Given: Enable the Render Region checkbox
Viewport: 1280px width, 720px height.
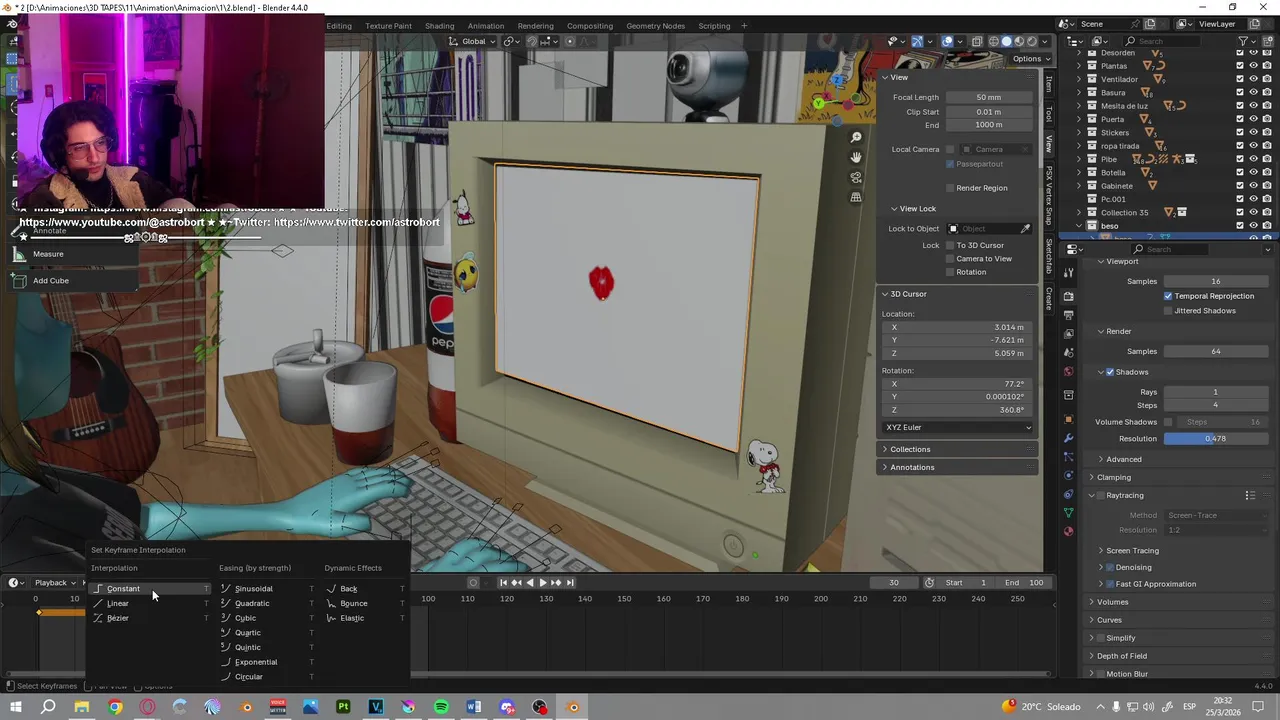Looking at the screenshot, I should click(950, 188).
